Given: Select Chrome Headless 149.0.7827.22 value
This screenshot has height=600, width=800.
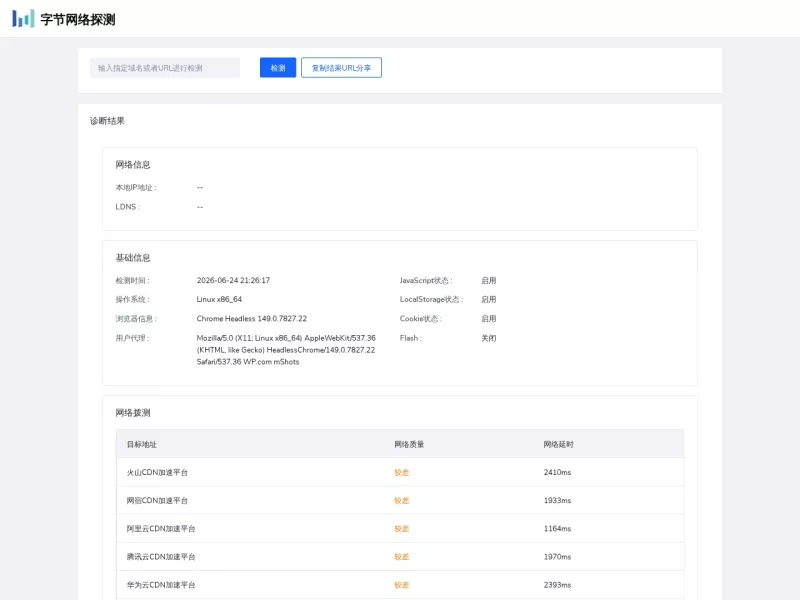Looking at the screenshot, I should coord(252,318).
